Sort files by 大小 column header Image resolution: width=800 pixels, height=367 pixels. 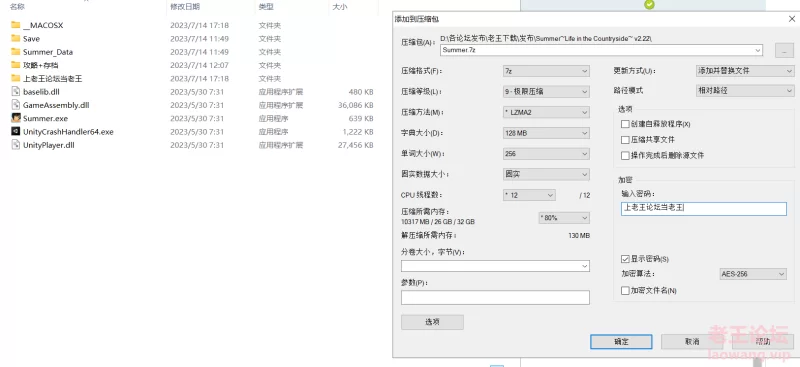coord(340,7)
